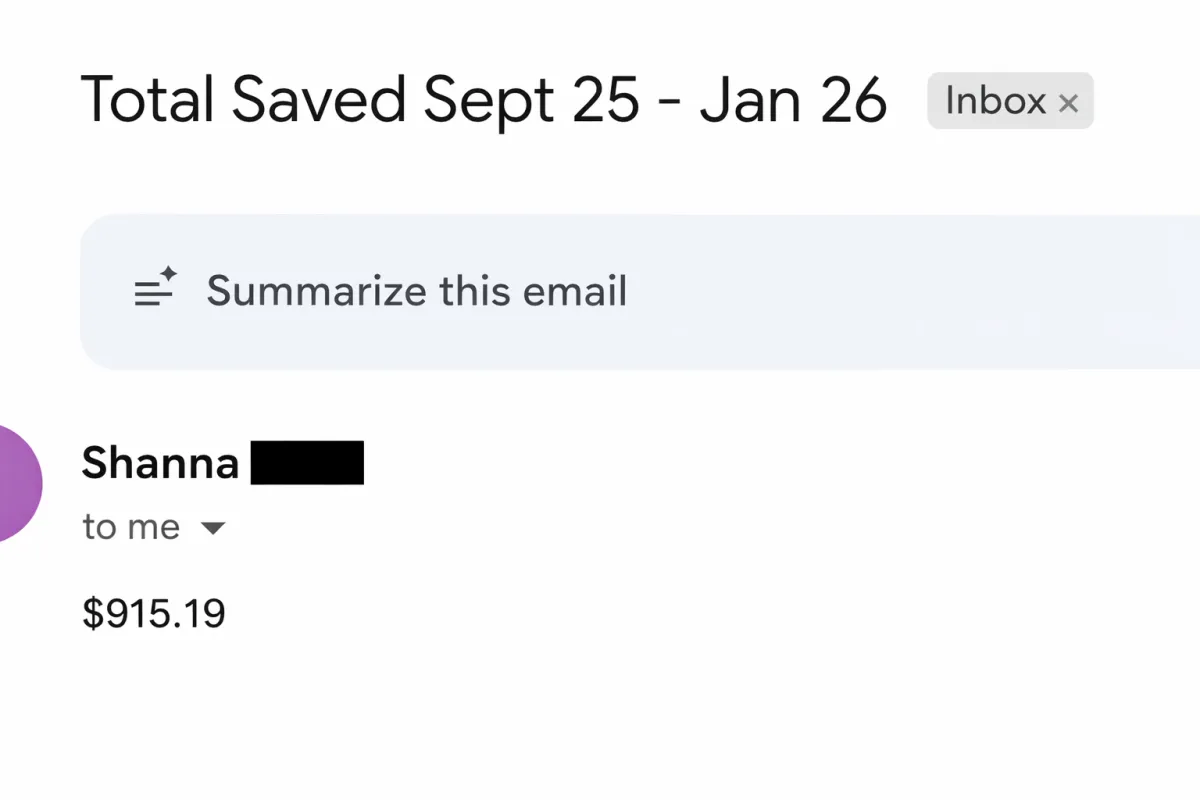Remove the Inbox label using its x
This screenshot has height=800, width=1200.
[x=1068, y=103]
